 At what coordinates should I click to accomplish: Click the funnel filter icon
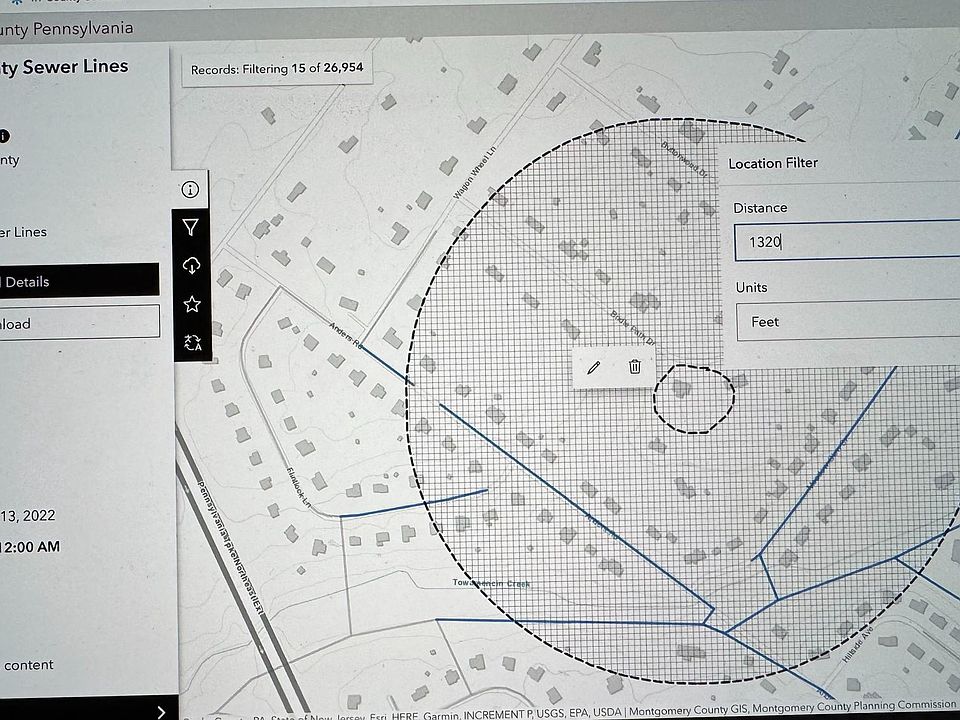191,228
